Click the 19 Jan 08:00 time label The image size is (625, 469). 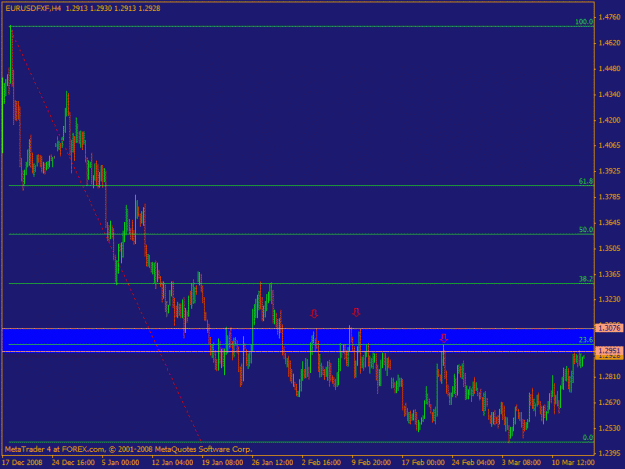(222, 462)
